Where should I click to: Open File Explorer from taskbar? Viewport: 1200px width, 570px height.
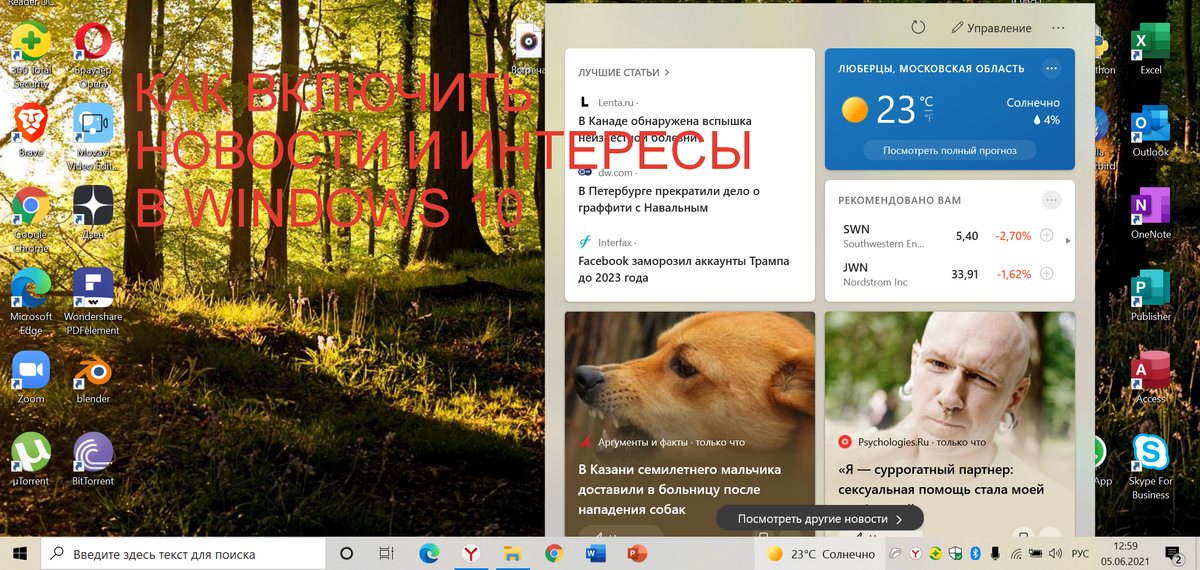point(512,553)
